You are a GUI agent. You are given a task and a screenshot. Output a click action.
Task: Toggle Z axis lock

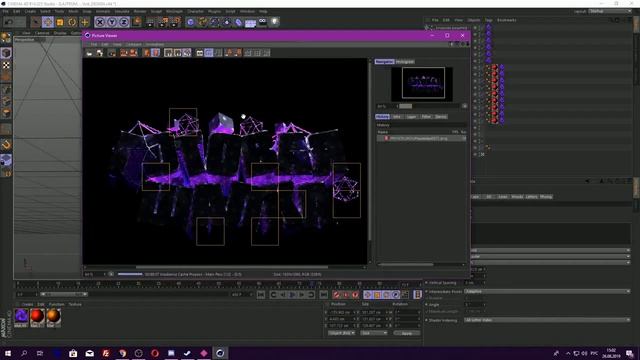[124, 22]
